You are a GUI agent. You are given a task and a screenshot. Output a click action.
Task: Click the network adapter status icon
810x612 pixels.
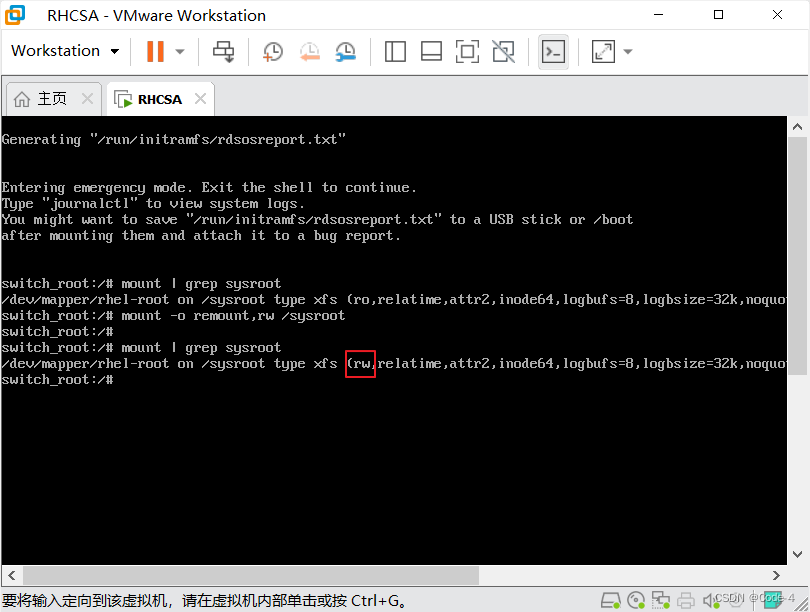coord(660,600)
